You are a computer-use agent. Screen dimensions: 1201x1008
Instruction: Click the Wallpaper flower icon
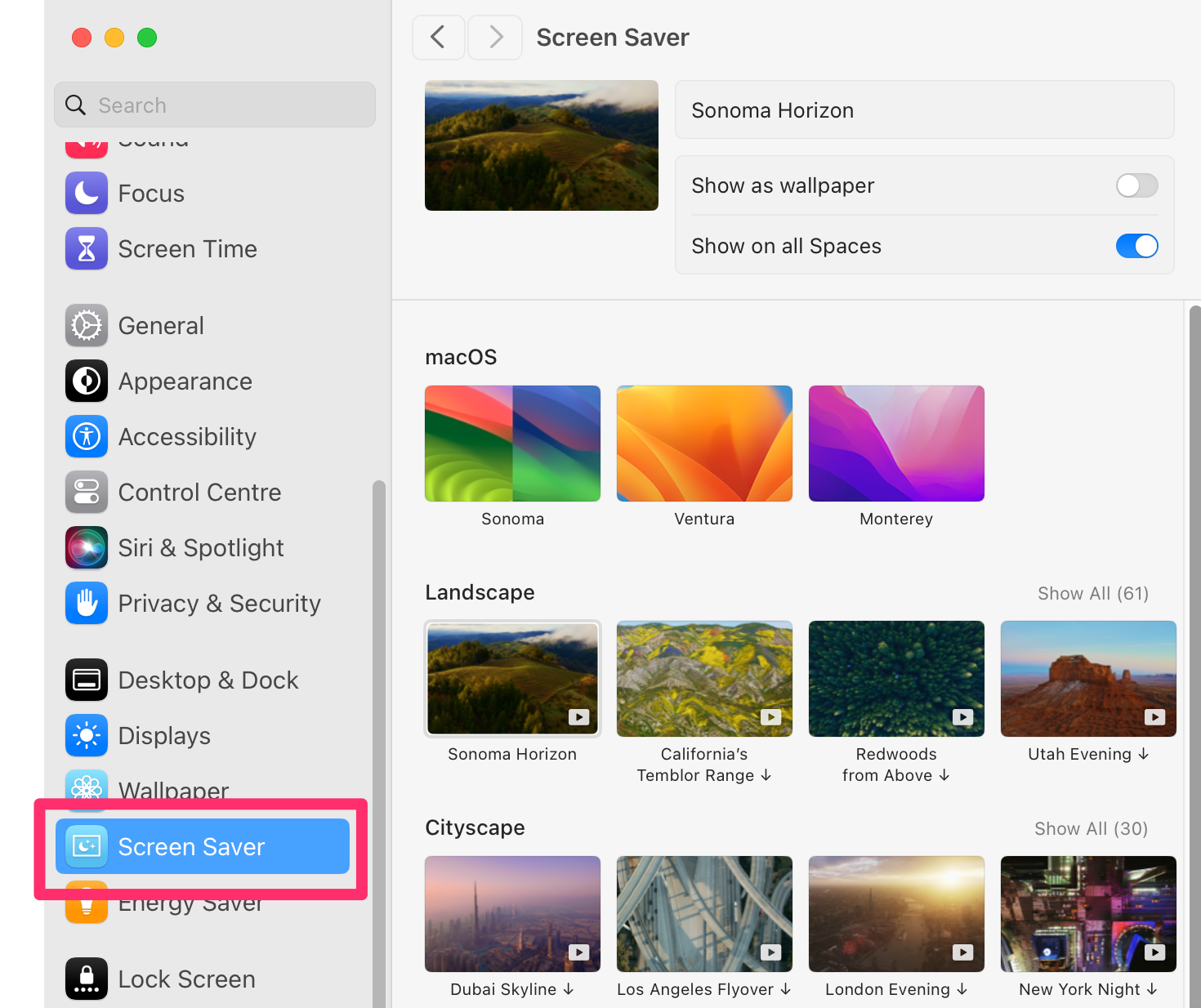[87, 789]
